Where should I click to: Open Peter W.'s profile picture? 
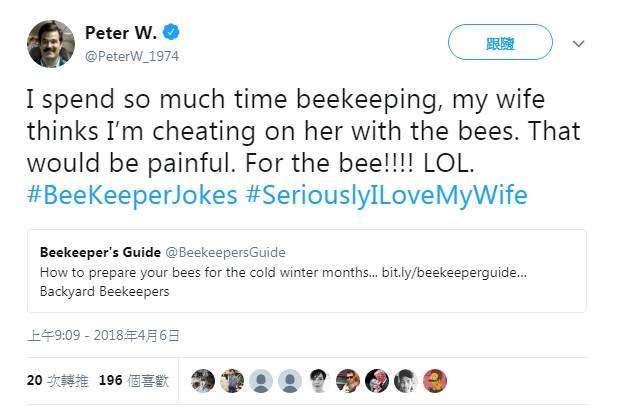(50, 43)
